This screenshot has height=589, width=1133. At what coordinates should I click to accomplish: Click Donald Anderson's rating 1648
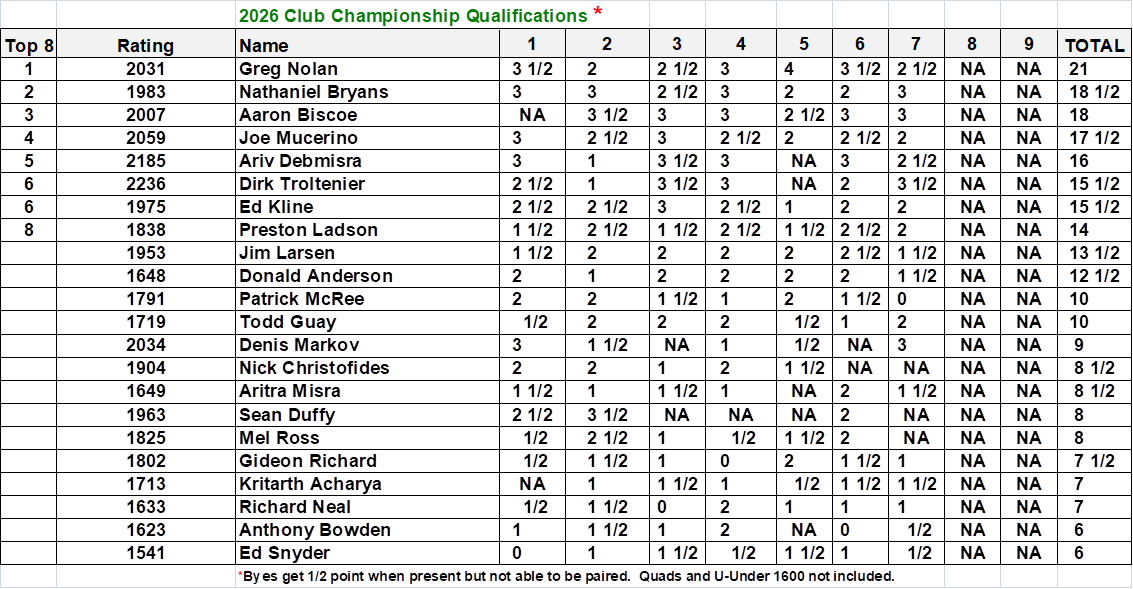click(x=145, y=276)
